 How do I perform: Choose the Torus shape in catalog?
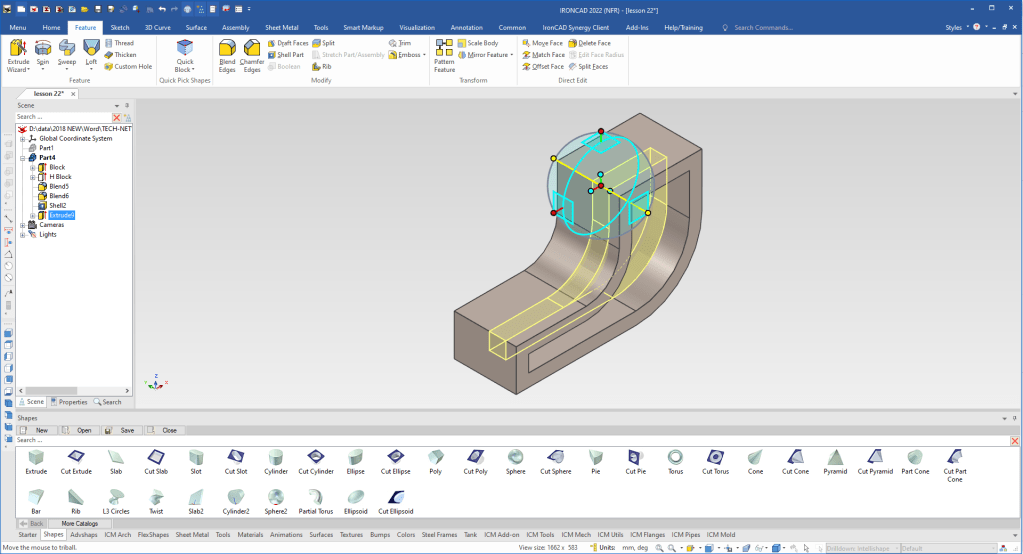(x=675, y=459)
